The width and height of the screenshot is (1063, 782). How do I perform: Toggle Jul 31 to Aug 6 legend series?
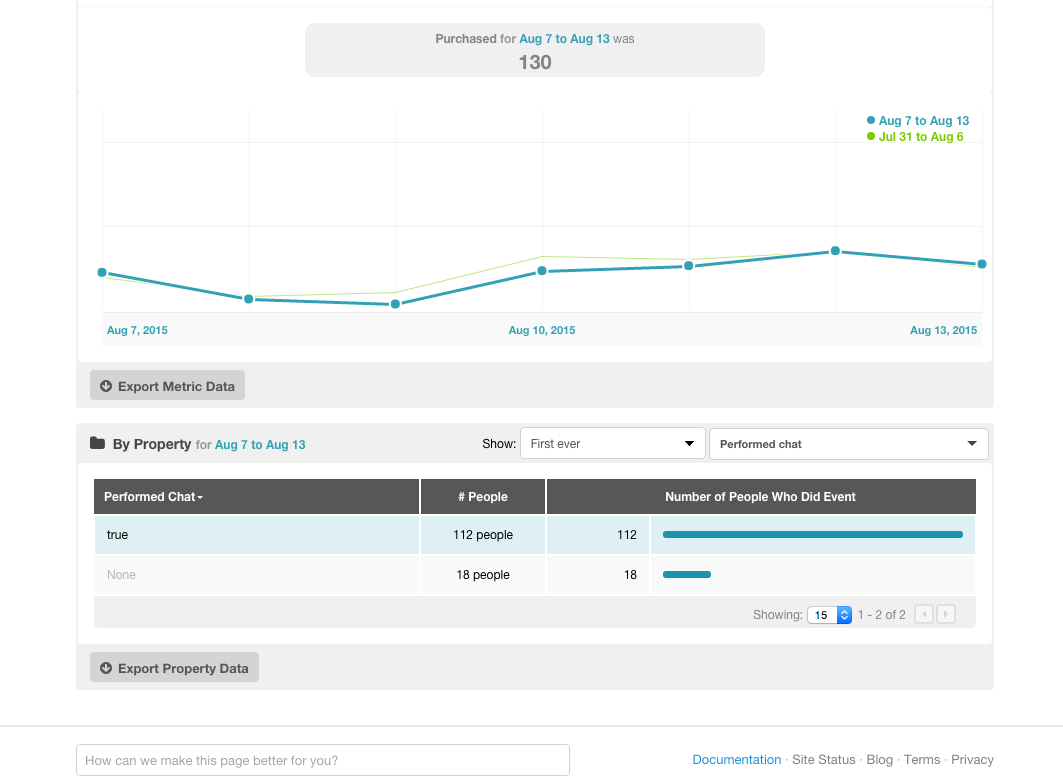pyautogui.click(x=915, y=137)
